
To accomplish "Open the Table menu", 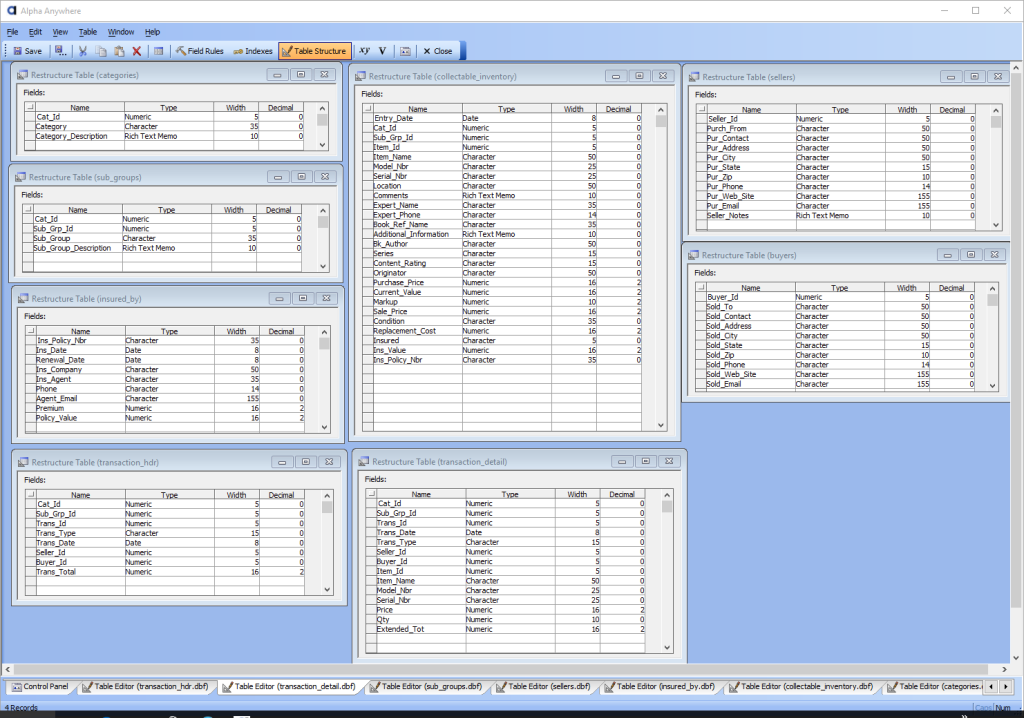I will click(x=88, y=32).
